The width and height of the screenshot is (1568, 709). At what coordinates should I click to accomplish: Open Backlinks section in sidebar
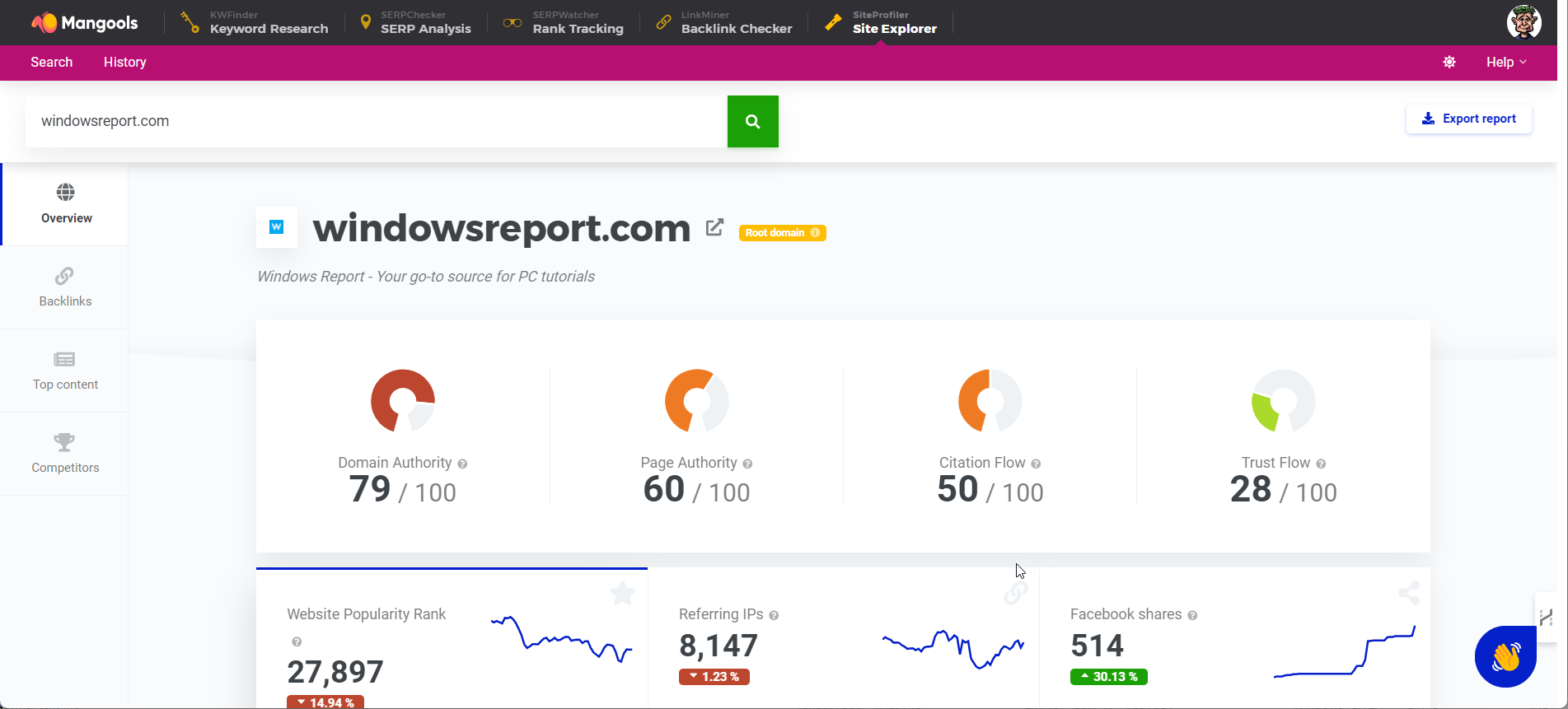tap(65, 287)
